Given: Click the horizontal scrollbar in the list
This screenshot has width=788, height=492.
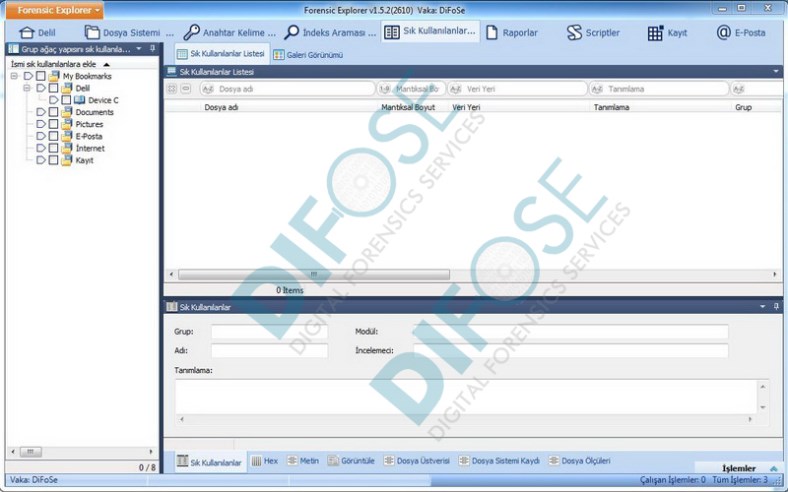Looking at the screenshot, I should point(312,274).
